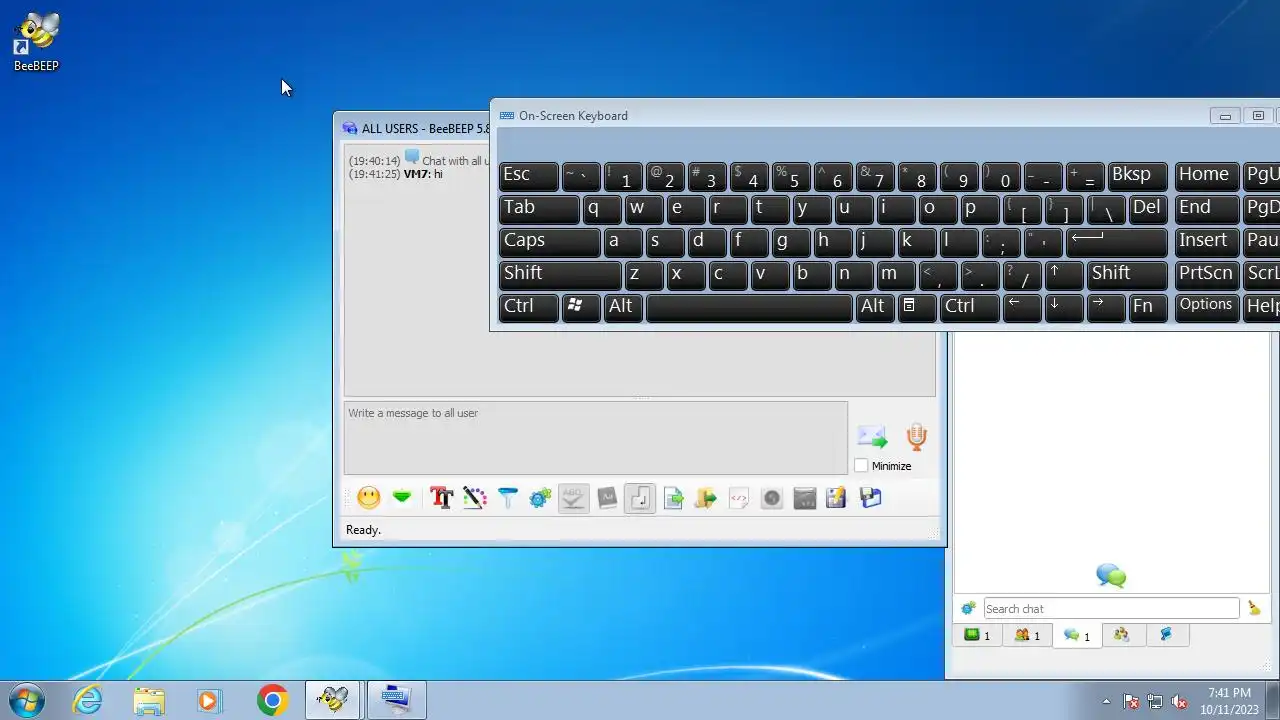Click the green down-arrow icon in chat toolbar

[x=402, y=497]
